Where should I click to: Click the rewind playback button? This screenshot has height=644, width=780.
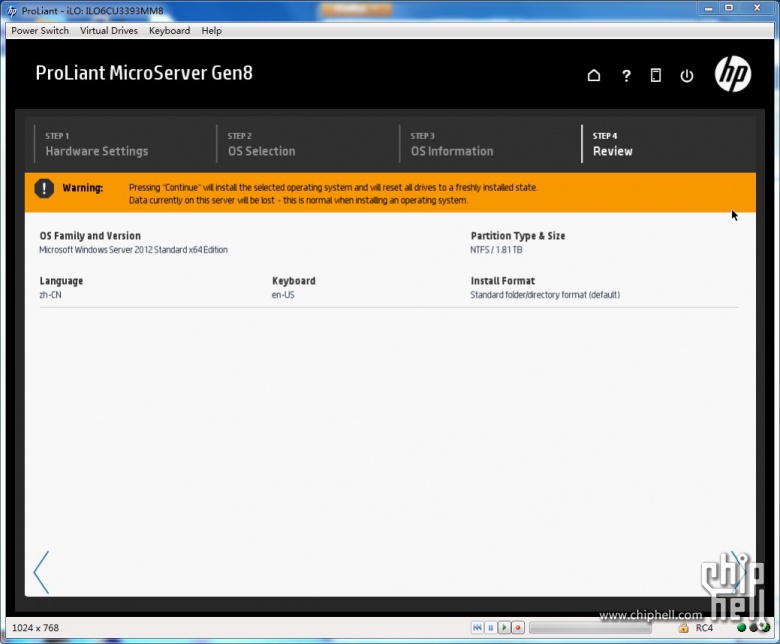point(477,628)
